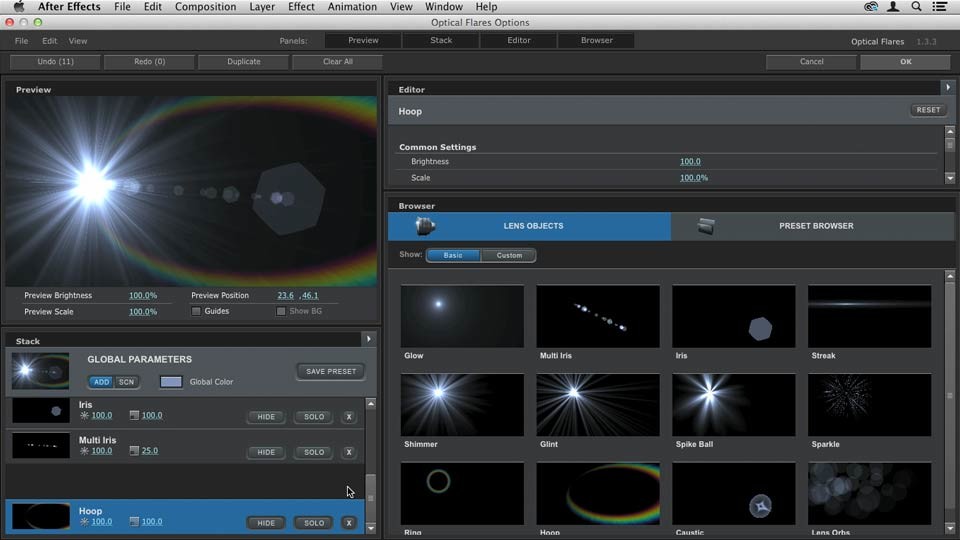Click Undo (11) button
The image size is (960, 540).
(55, 62)
